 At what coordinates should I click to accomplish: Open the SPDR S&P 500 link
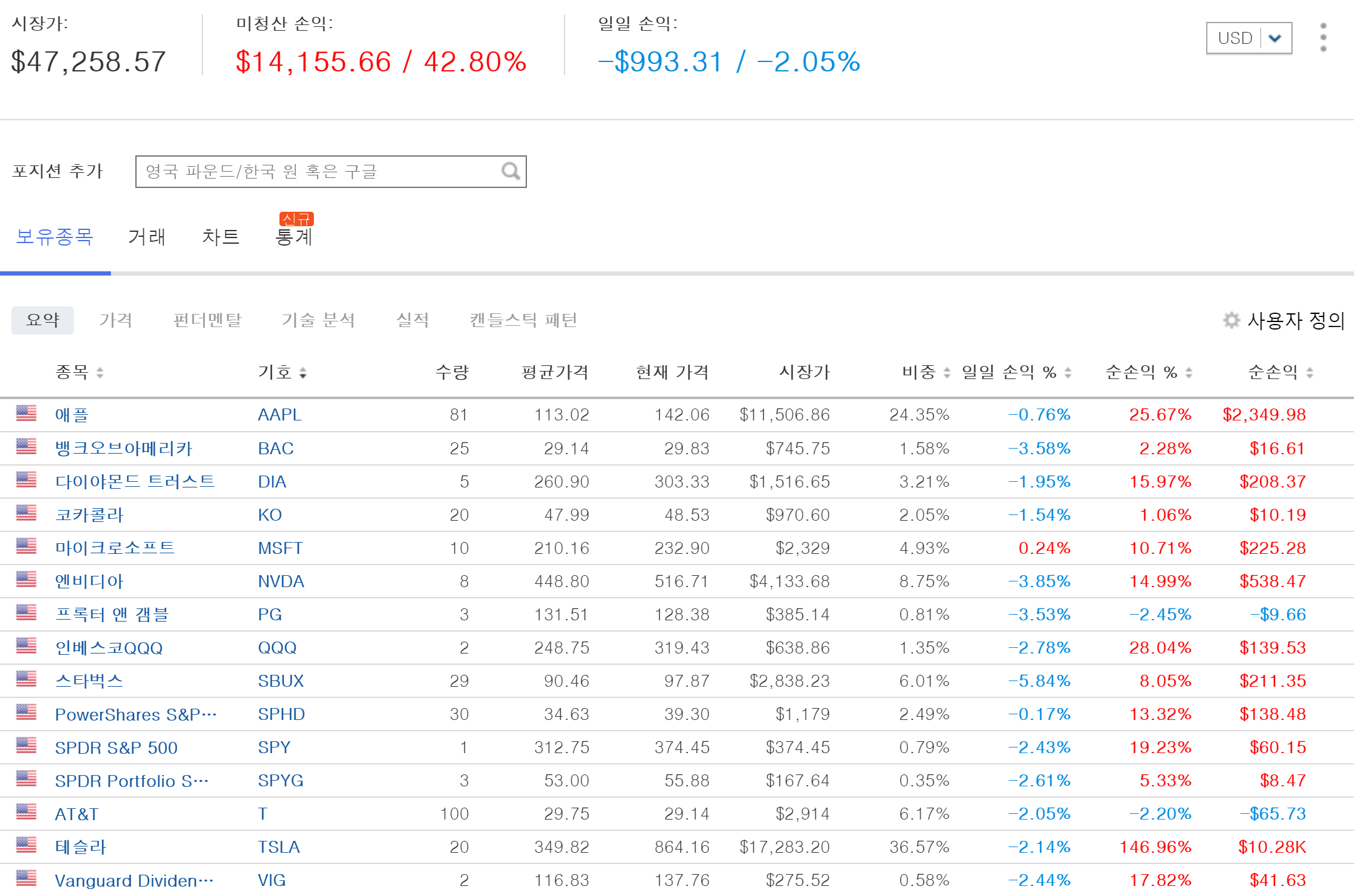pos(116,748)
